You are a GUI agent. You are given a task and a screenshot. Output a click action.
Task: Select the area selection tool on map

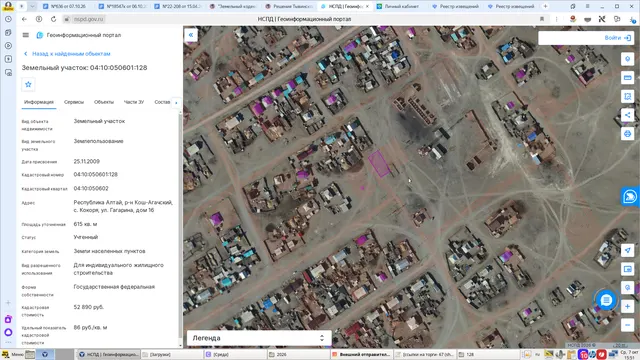627,96
